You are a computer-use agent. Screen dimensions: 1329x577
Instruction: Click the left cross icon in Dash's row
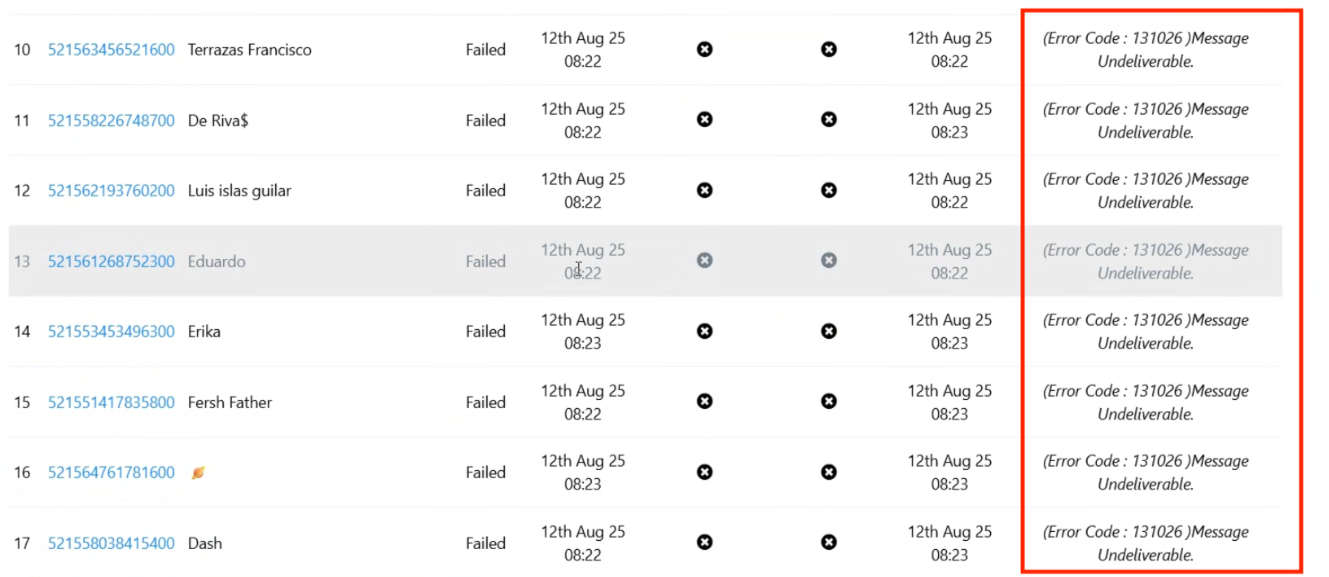705,543
